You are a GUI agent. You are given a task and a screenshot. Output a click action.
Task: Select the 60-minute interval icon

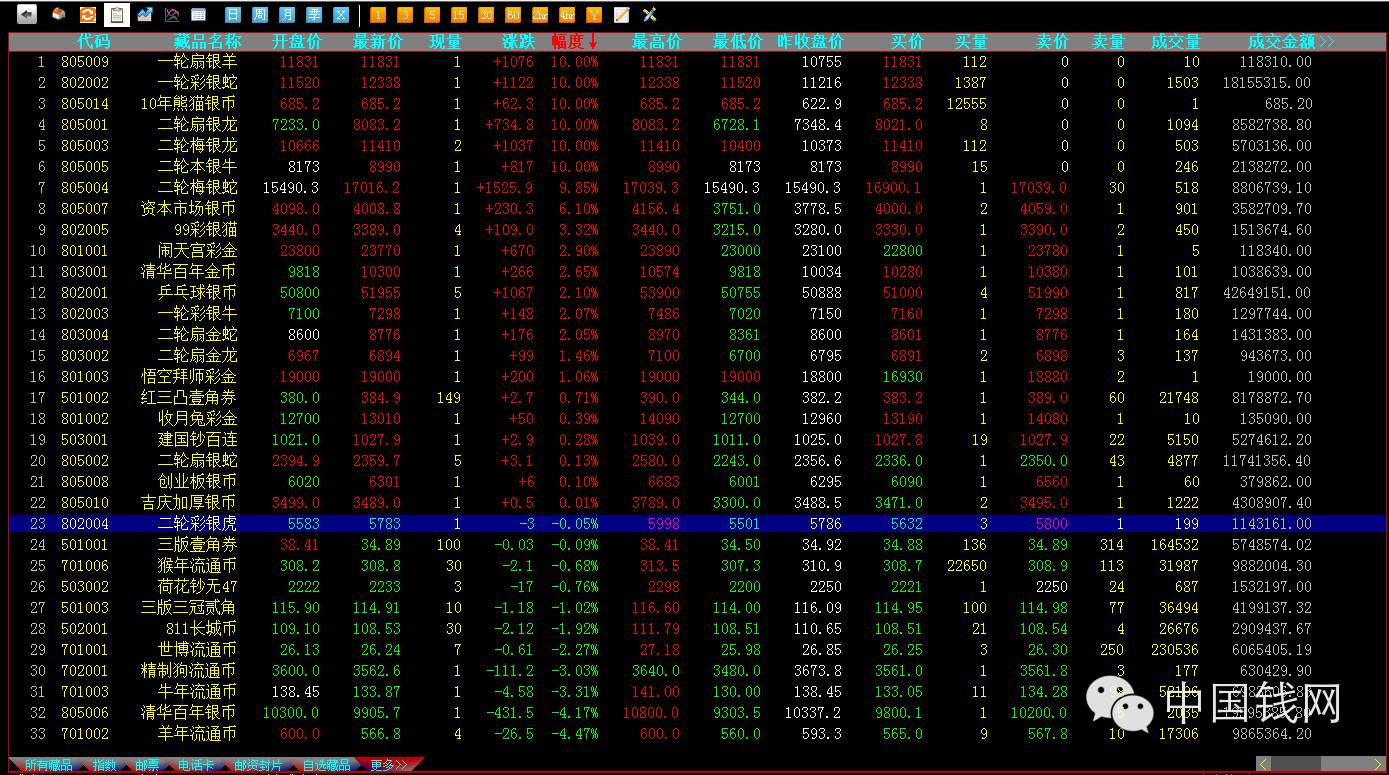(x=513, y=15)
